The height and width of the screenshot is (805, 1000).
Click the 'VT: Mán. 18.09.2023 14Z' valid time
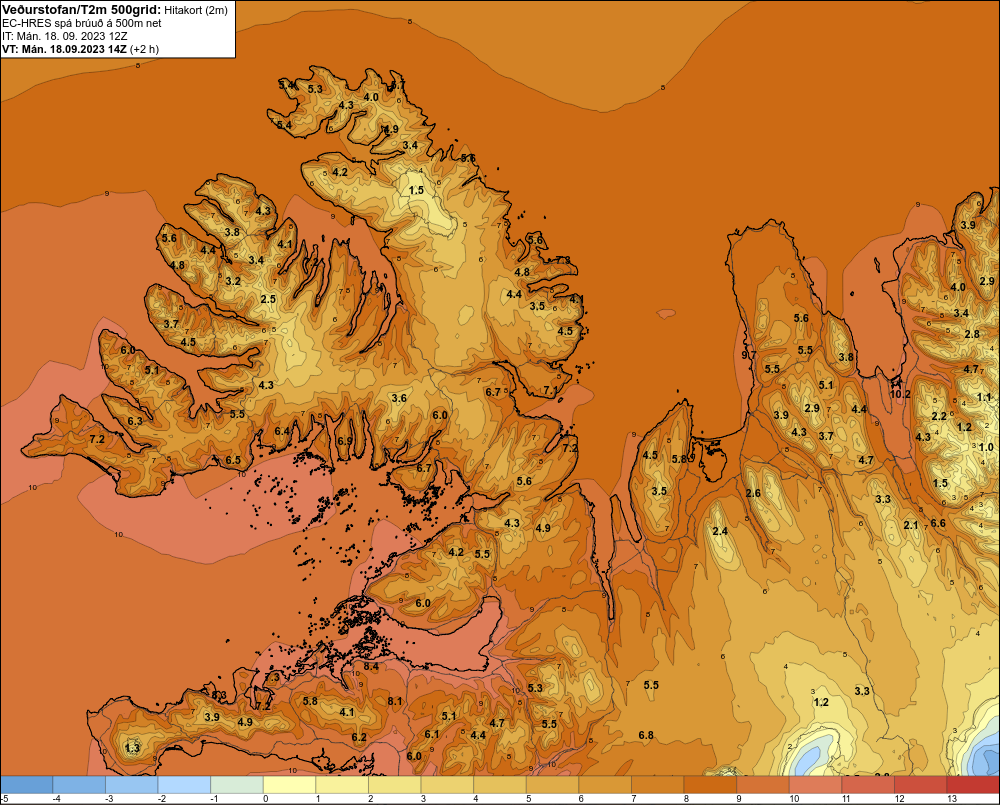click(x=64, y=49)
